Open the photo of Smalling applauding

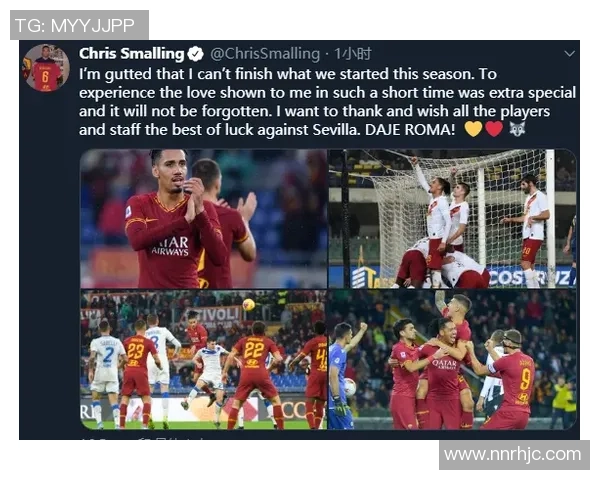pos(203,219)
